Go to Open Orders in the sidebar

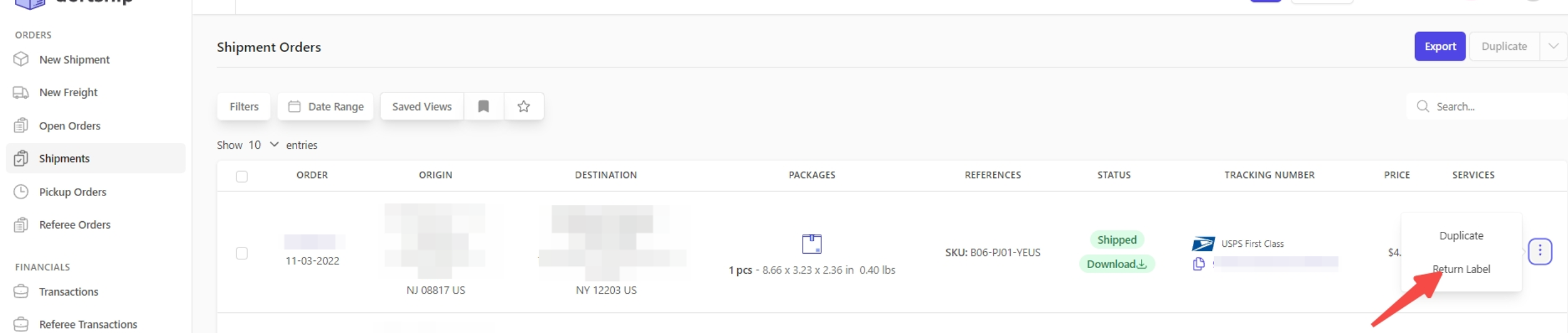(x=69, y=126)
